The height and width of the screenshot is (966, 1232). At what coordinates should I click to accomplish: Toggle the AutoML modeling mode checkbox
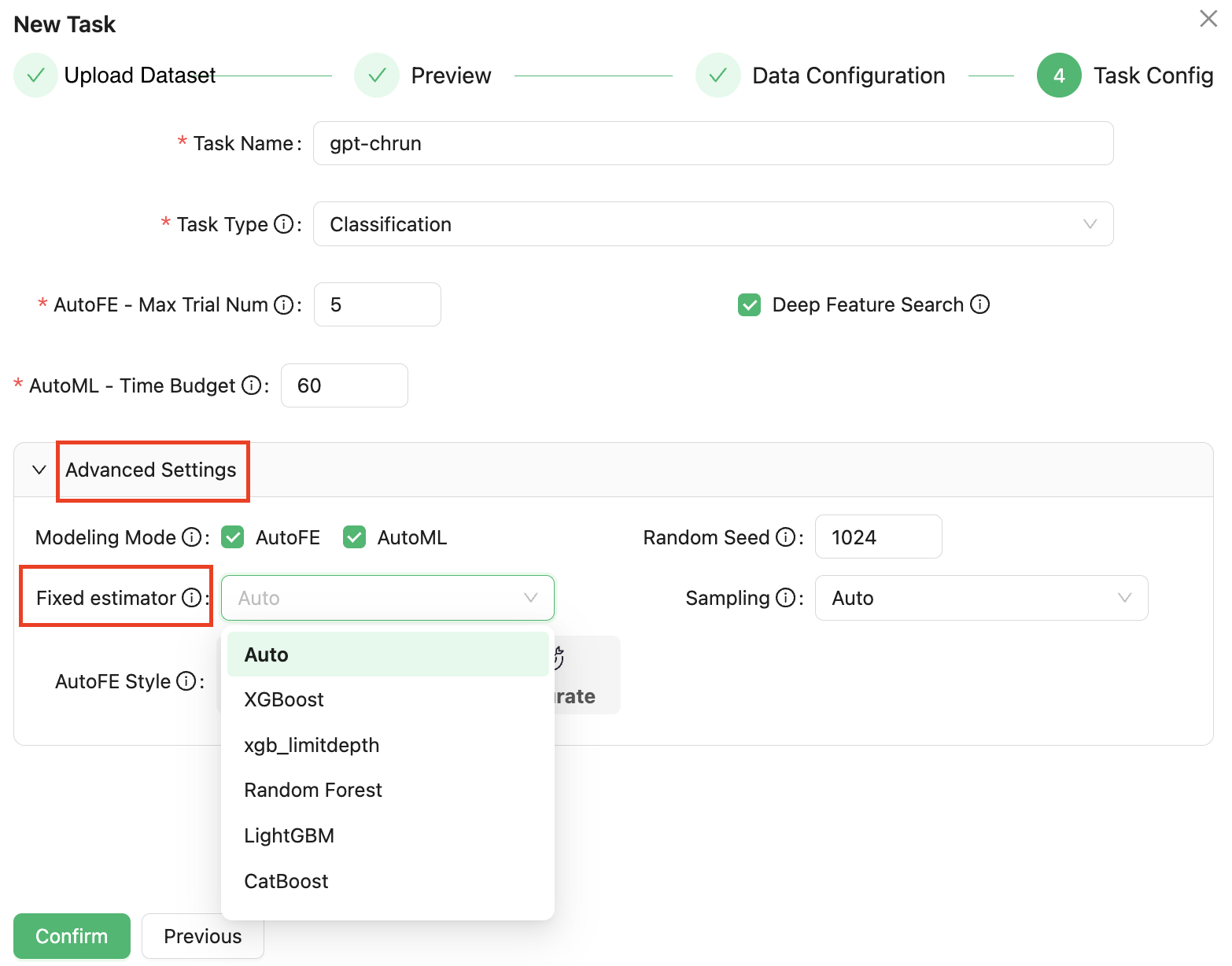point(354,537)
